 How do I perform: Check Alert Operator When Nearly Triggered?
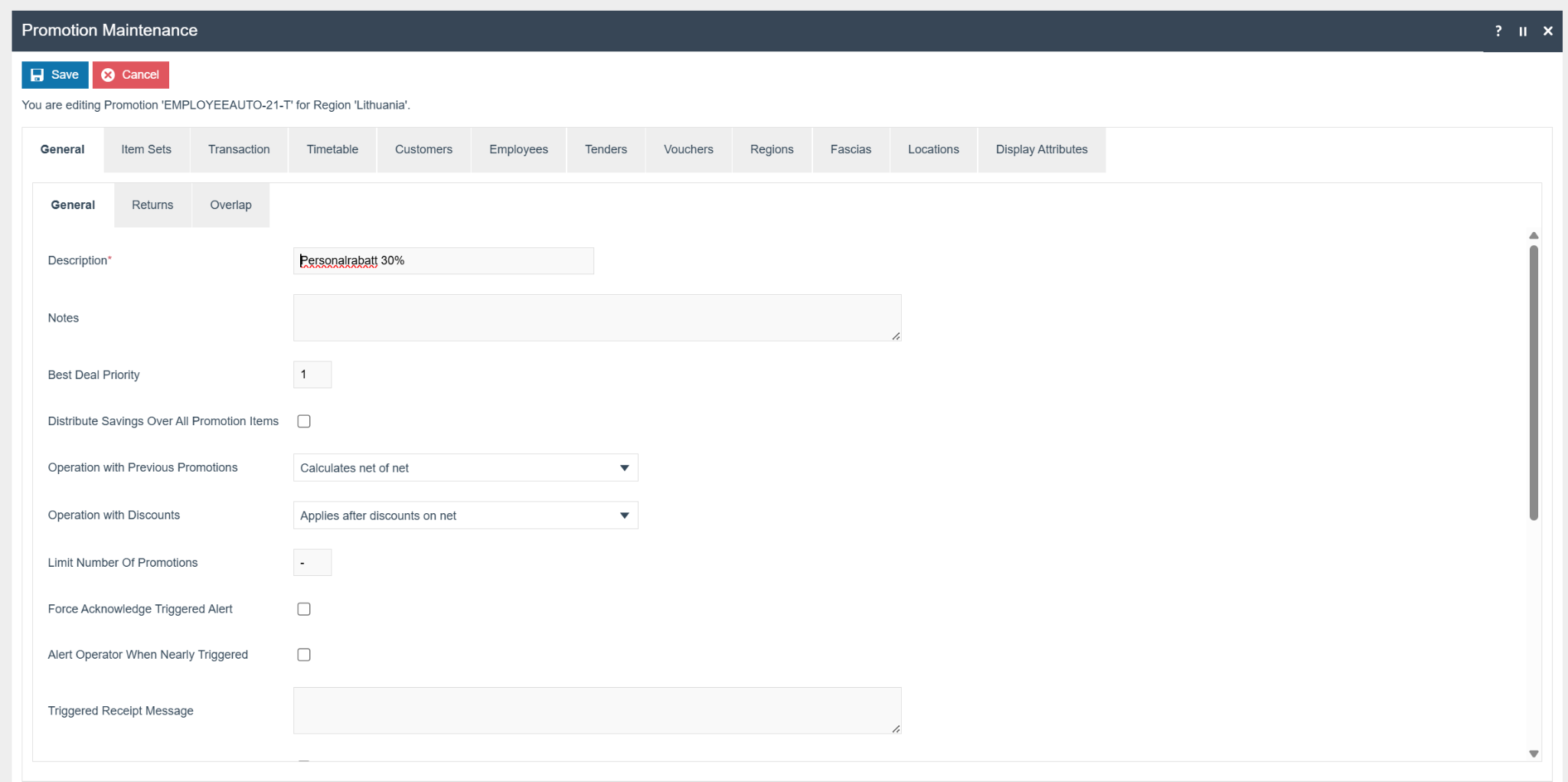[304, 655]
